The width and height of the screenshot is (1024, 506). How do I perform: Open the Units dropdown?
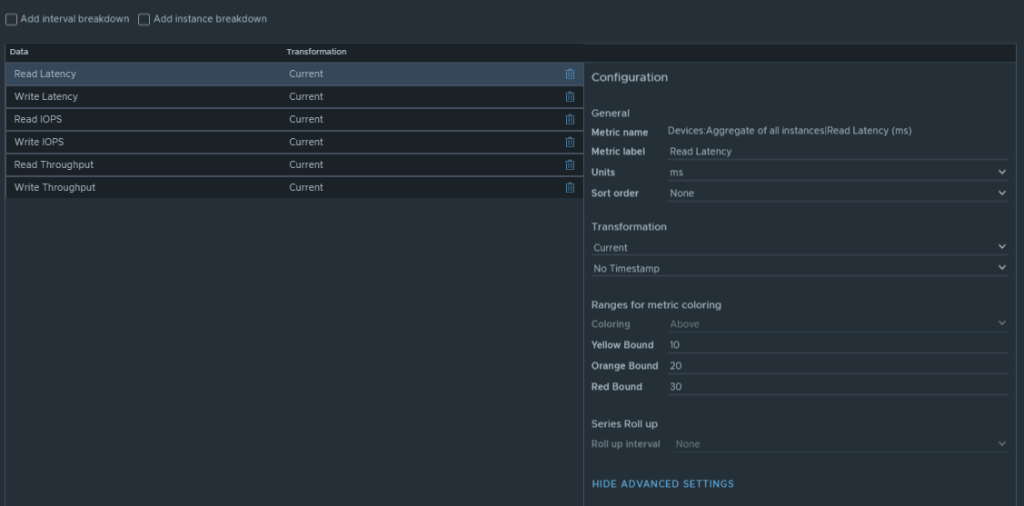coord(837,172)
